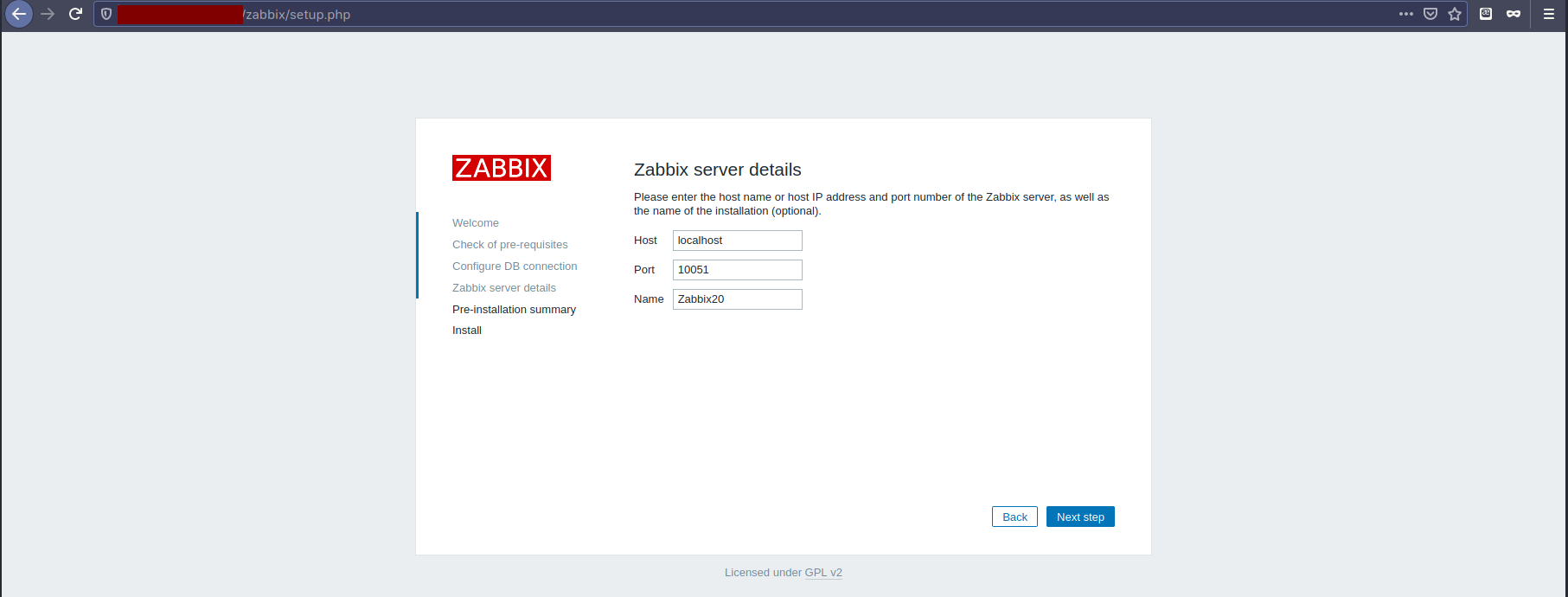
Task: Select Zabbix server details step
Action: 504,288
